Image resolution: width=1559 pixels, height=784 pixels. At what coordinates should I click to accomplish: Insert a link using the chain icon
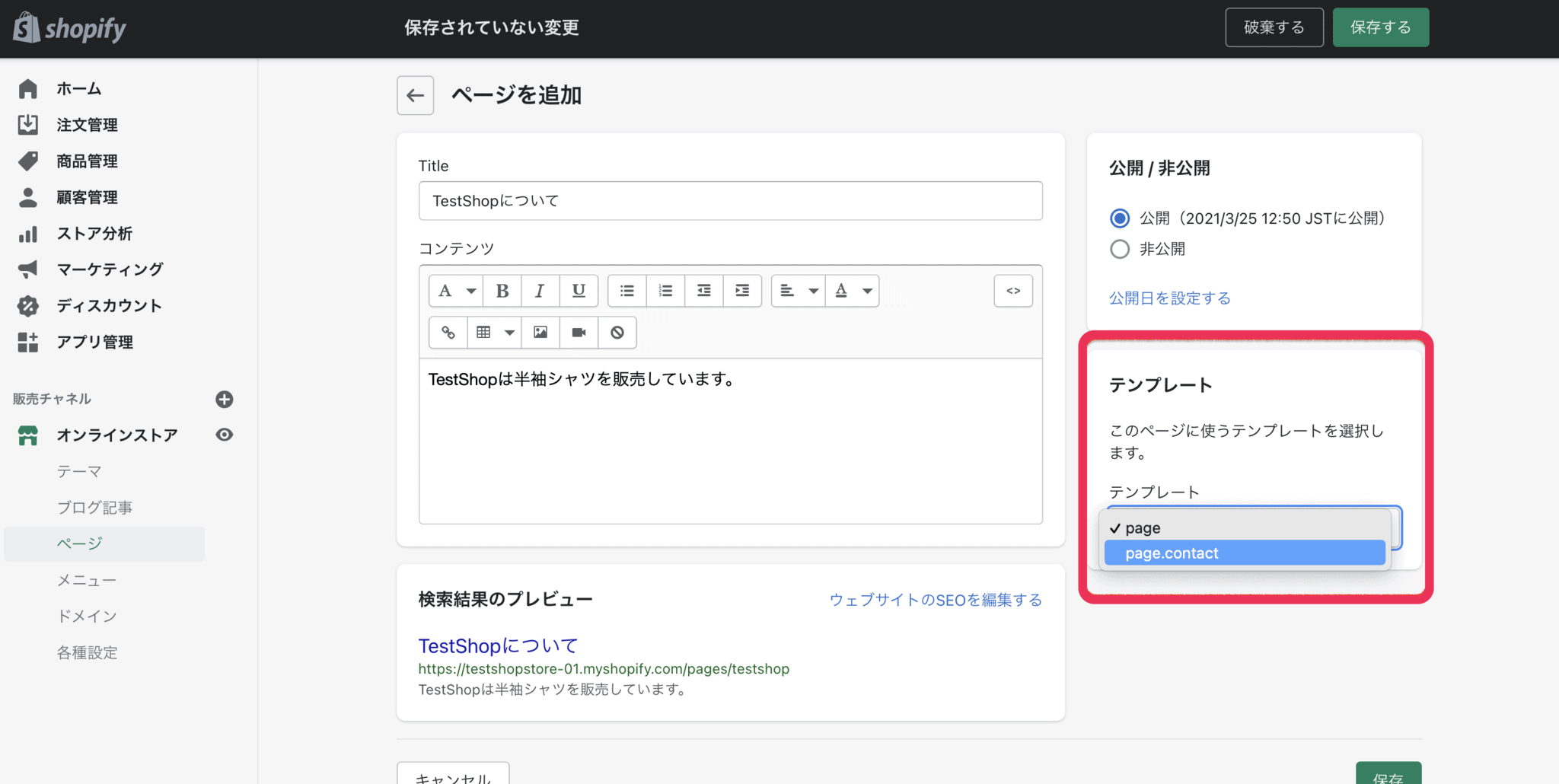click(448, 332)
